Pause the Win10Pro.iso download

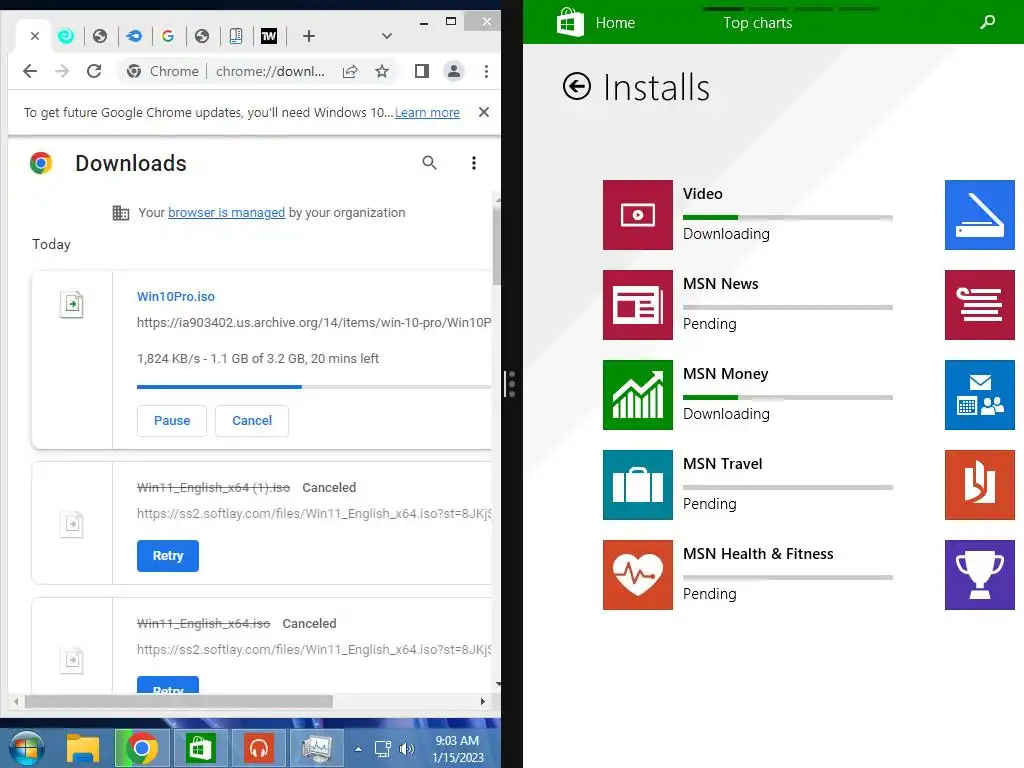click(x=172, y=421)
